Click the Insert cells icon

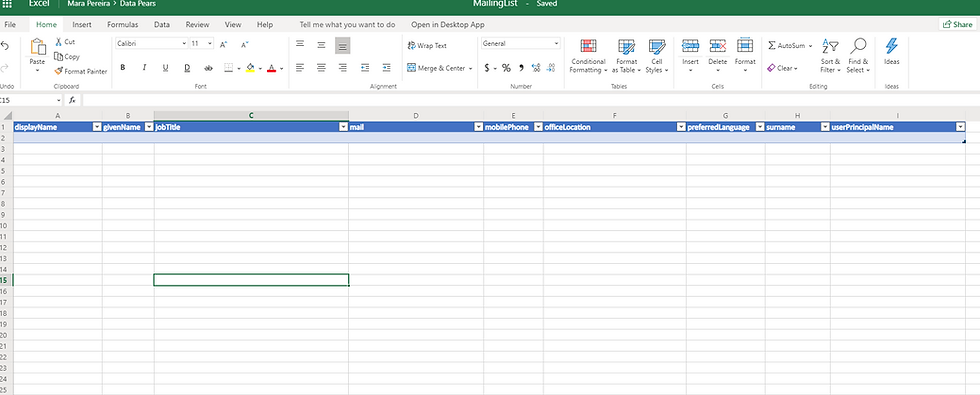click(x=690, y=46)
